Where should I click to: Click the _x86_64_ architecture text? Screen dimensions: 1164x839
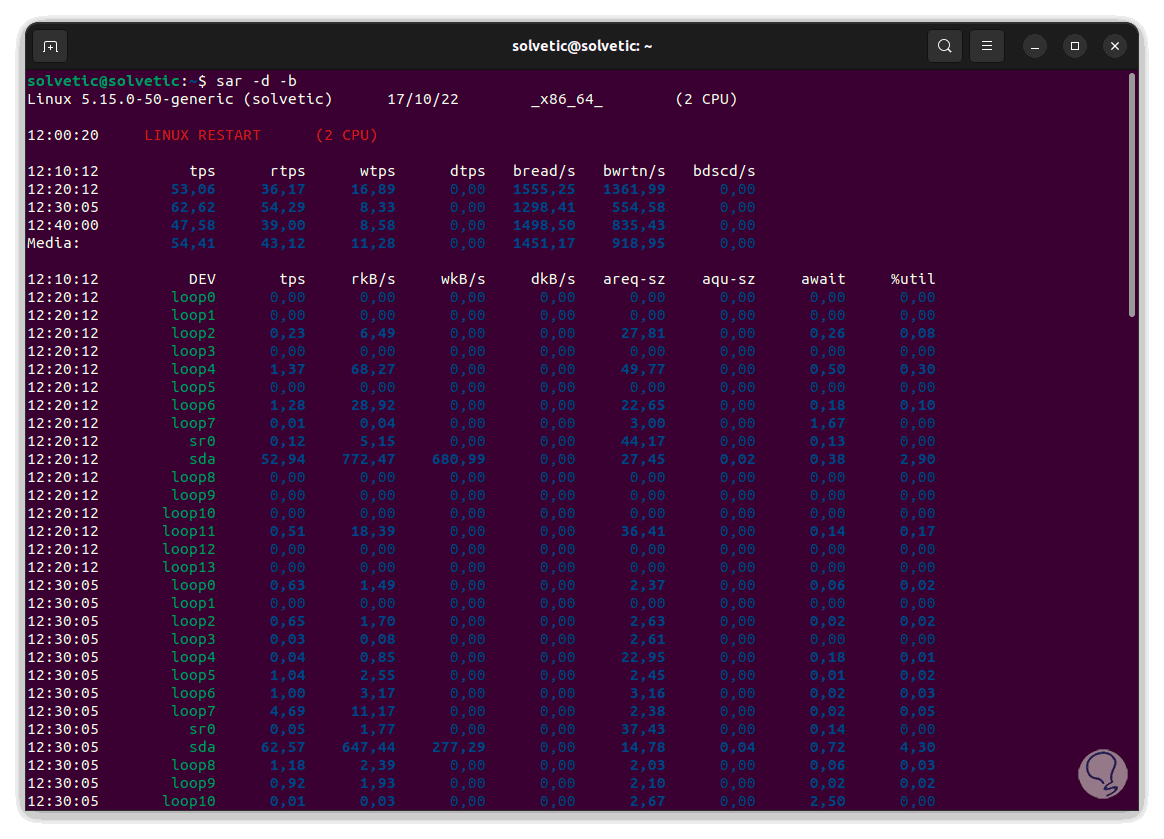(x=566, y=99)
